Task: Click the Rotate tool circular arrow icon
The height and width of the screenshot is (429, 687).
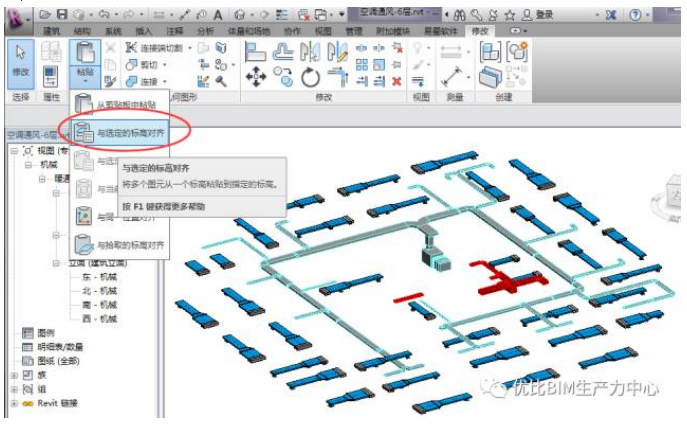Action: (311, 77)
